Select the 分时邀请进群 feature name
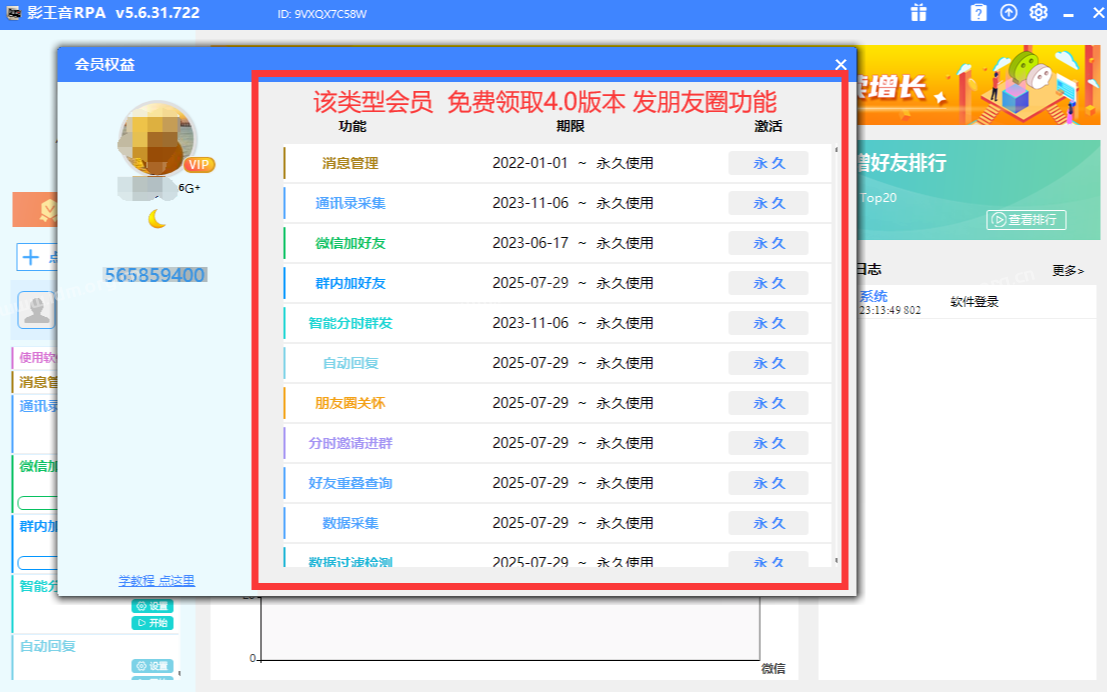 pos(350,443)
